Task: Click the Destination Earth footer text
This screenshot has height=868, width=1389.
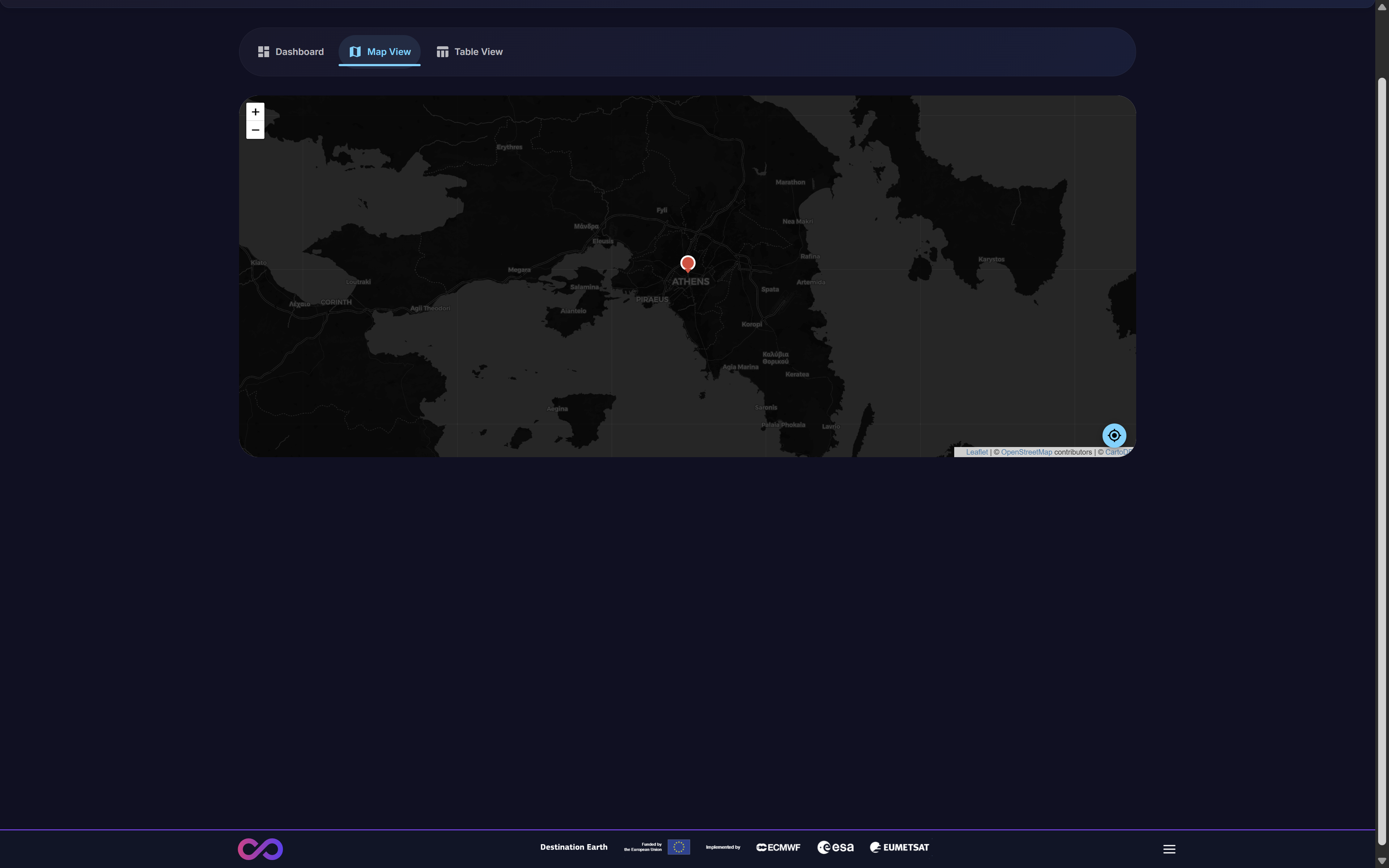Action: click(x=573, y=847)
